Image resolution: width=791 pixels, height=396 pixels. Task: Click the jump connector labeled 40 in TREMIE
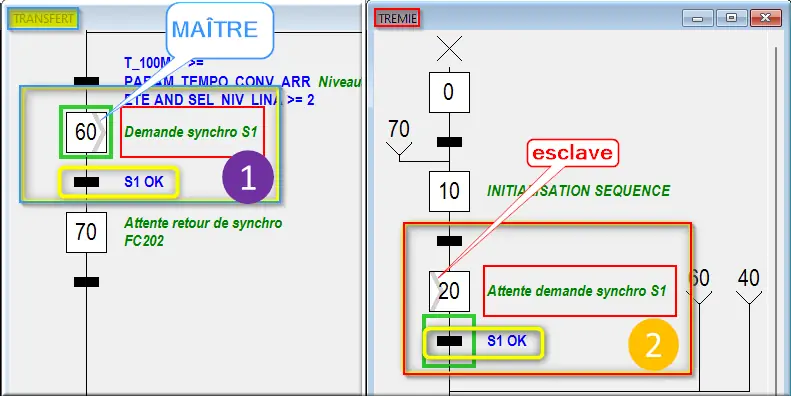click(749, 286)
